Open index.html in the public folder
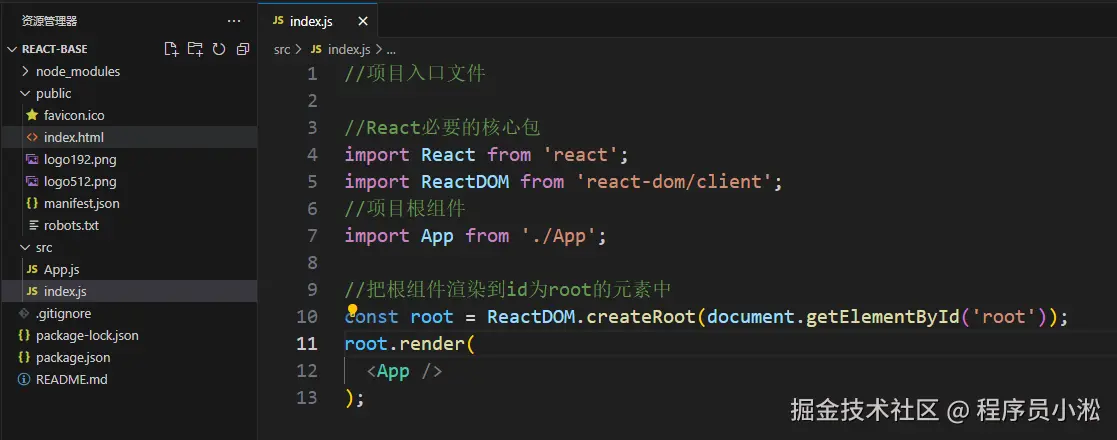1117x440 pixels. pos(74,137)
